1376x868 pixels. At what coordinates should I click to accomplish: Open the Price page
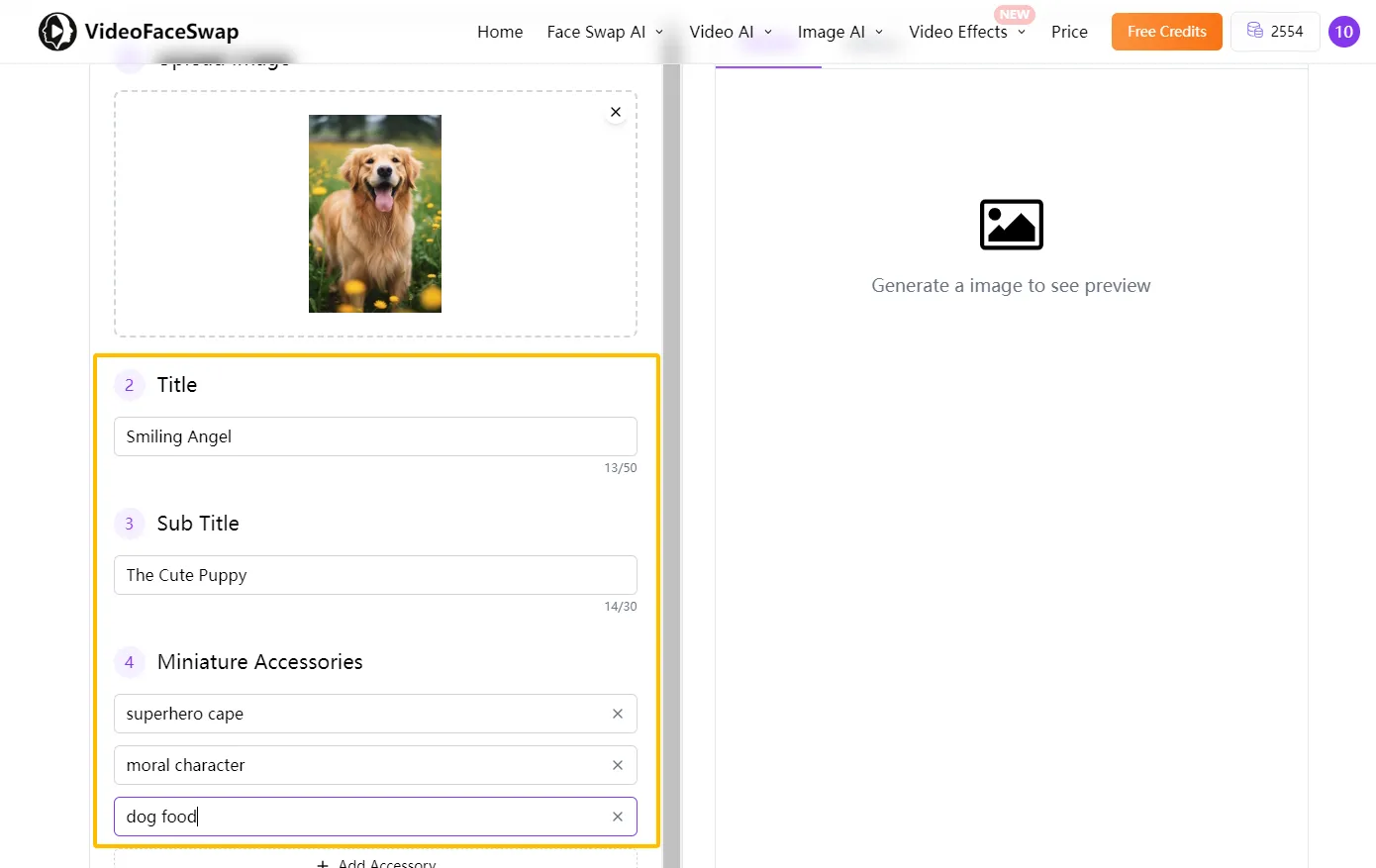coord(1069,32)
